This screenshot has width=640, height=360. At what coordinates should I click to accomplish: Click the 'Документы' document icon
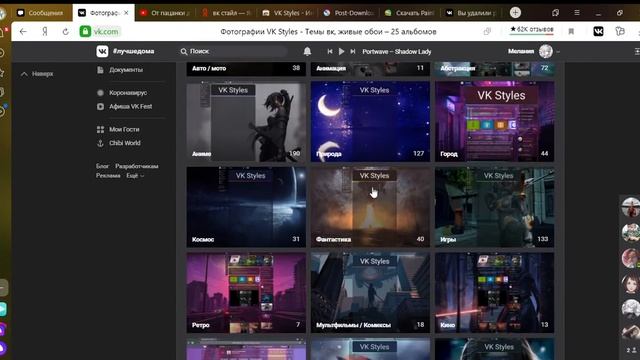tap(100, 70)
